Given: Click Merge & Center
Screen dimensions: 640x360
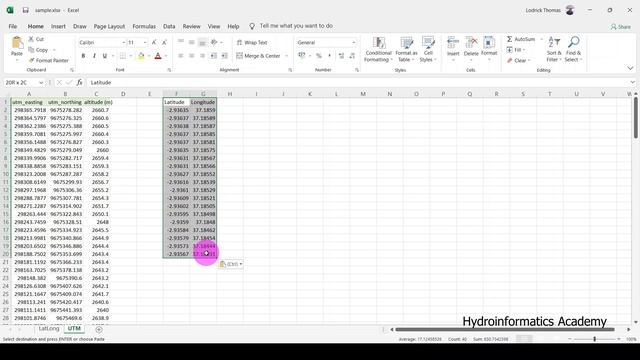Looking at the screenshot, I should click(258, 56).
